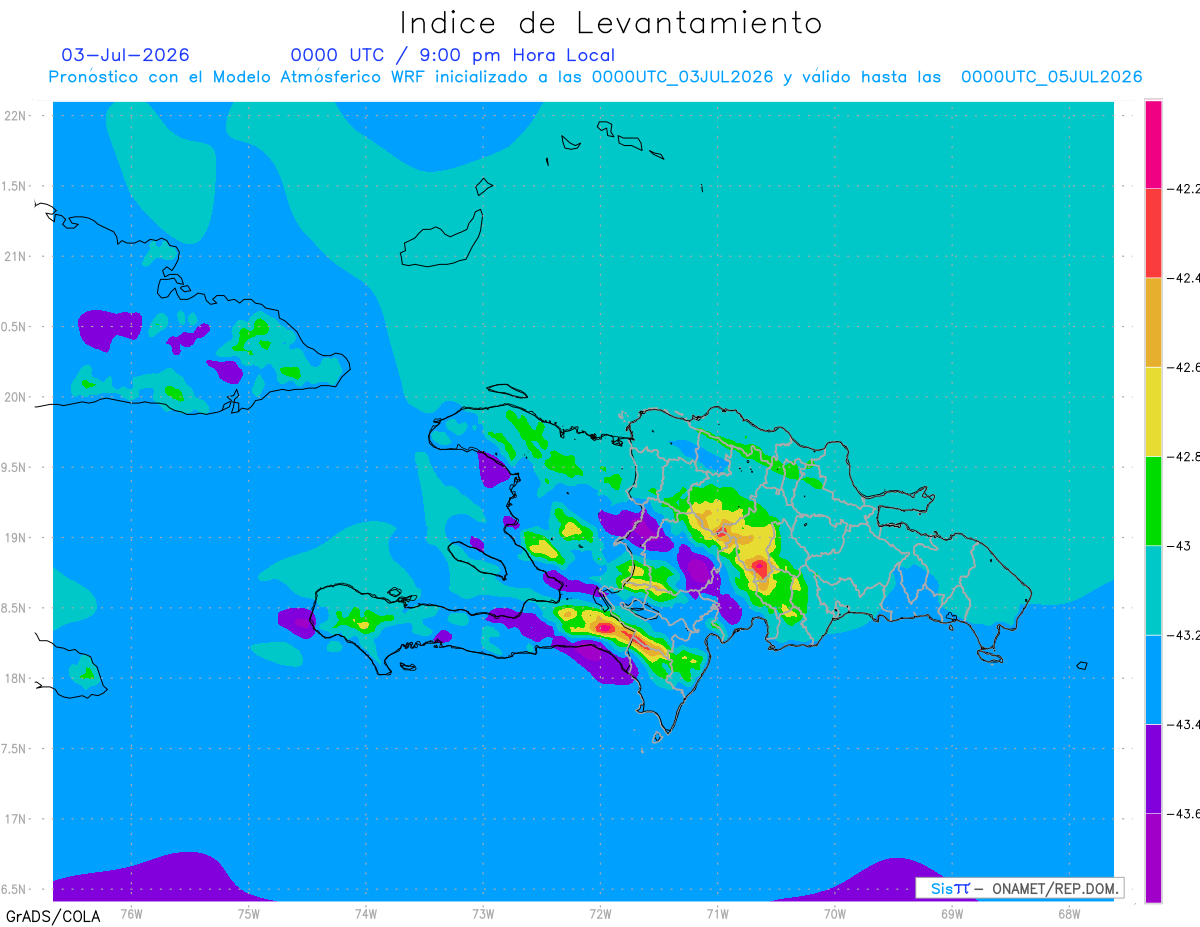The image size is (1200, 927).
Task: Pick the green legend color segment
Action: pyautogui.click(x=1153, y=501)
